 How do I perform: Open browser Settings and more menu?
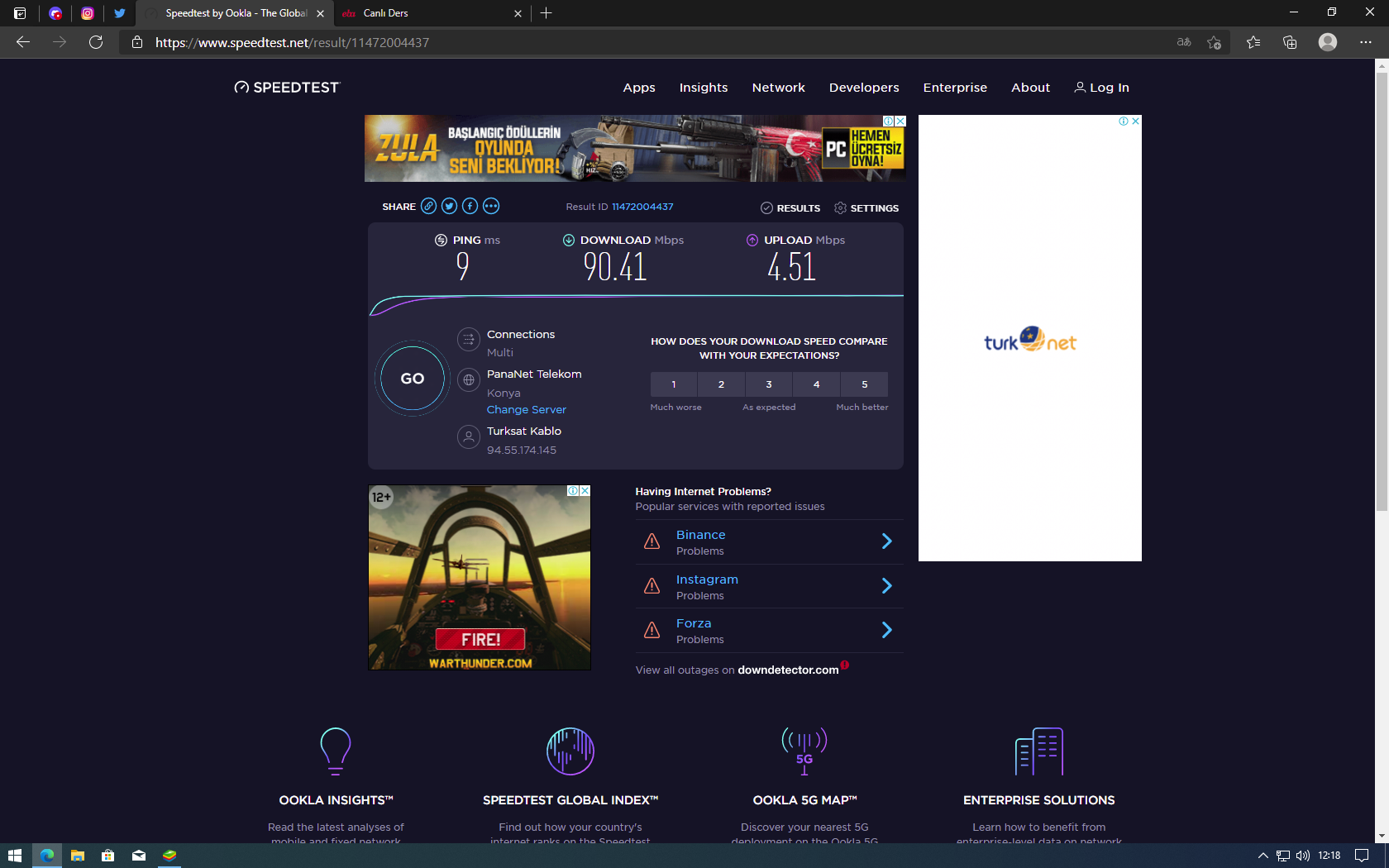click(x=1366, y=42)
